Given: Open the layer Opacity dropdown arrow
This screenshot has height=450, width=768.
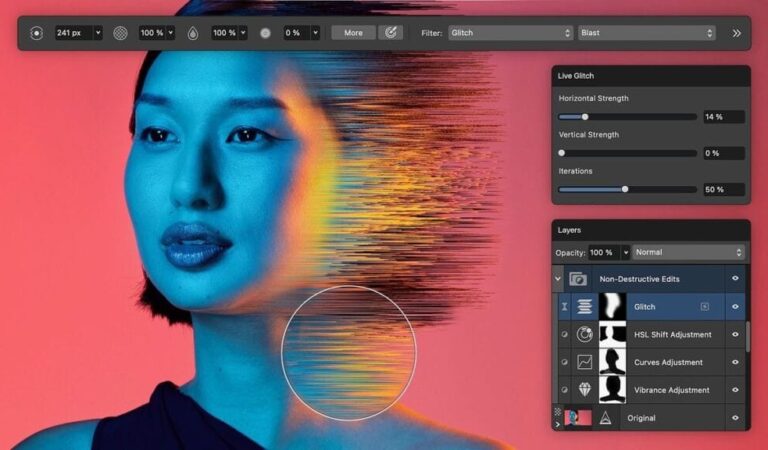Looking at the screenshot, I should (x=625, y=253).
